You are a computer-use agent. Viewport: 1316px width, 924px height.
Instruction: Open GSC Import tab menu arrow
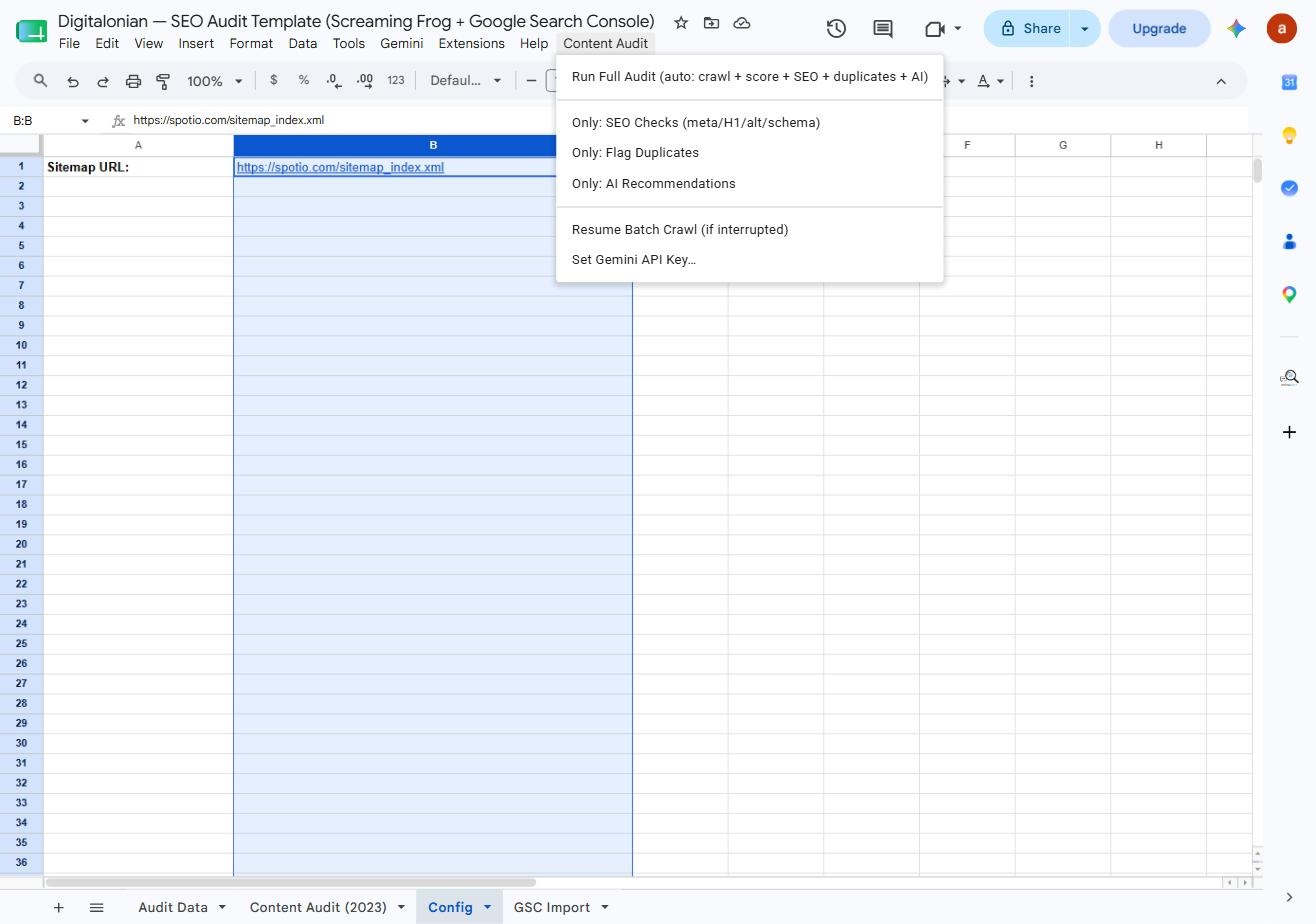click(x=604, y=907)
